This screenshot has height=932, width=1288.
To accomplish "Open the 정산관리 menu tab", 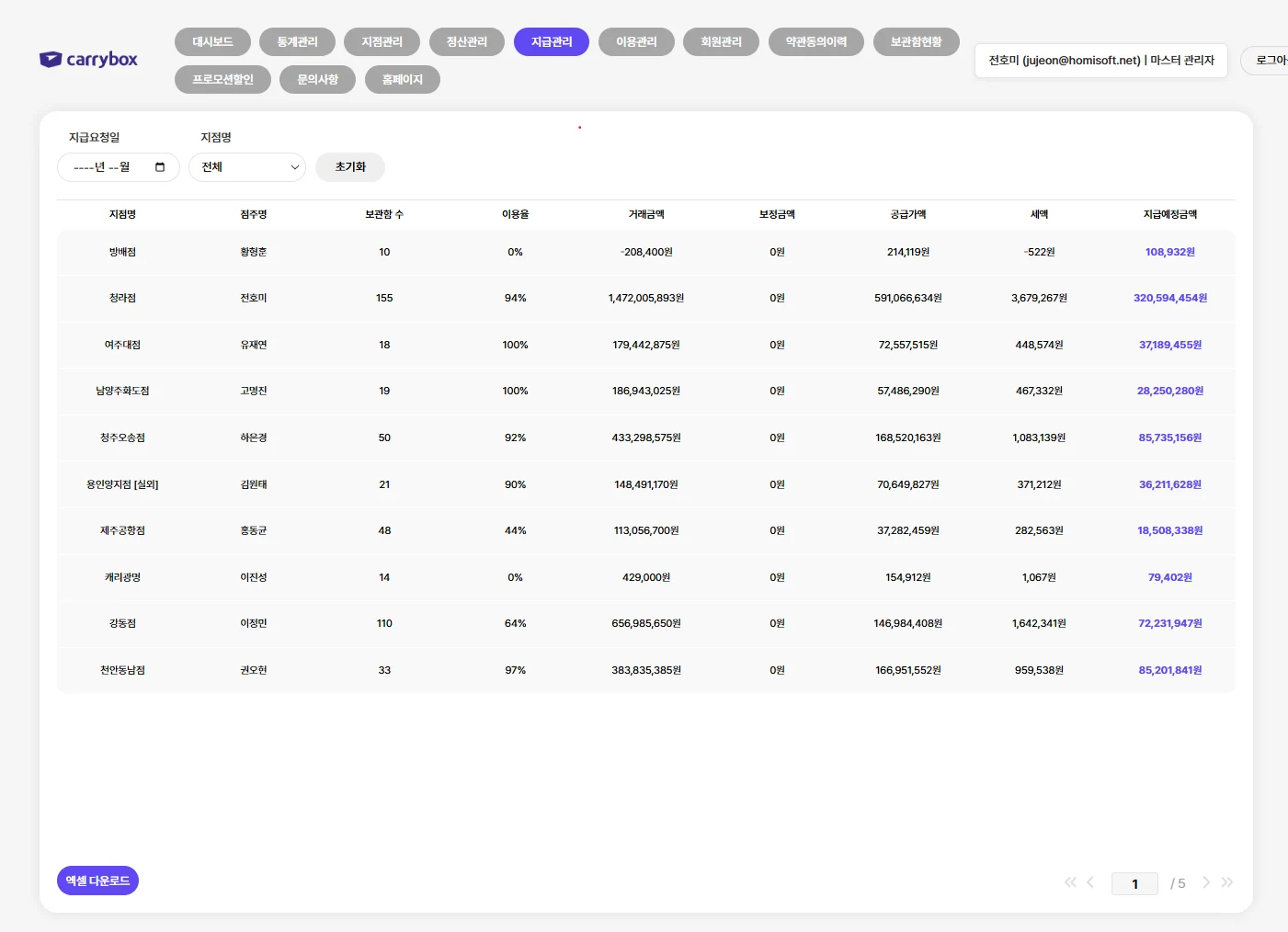I will tap(467, 42).
